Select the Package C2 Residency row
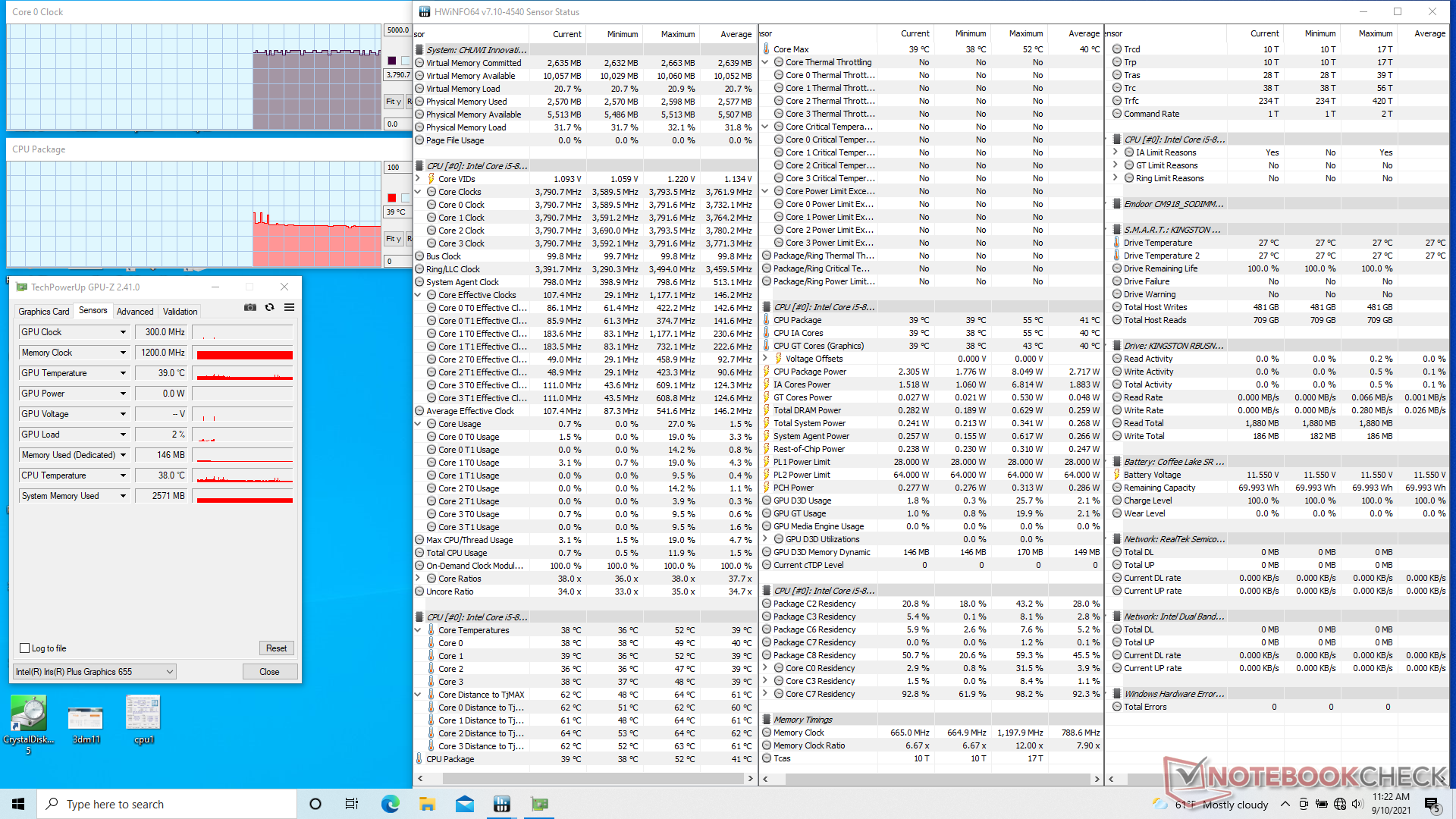This screenshot has width=1456, height=819. 931,604
